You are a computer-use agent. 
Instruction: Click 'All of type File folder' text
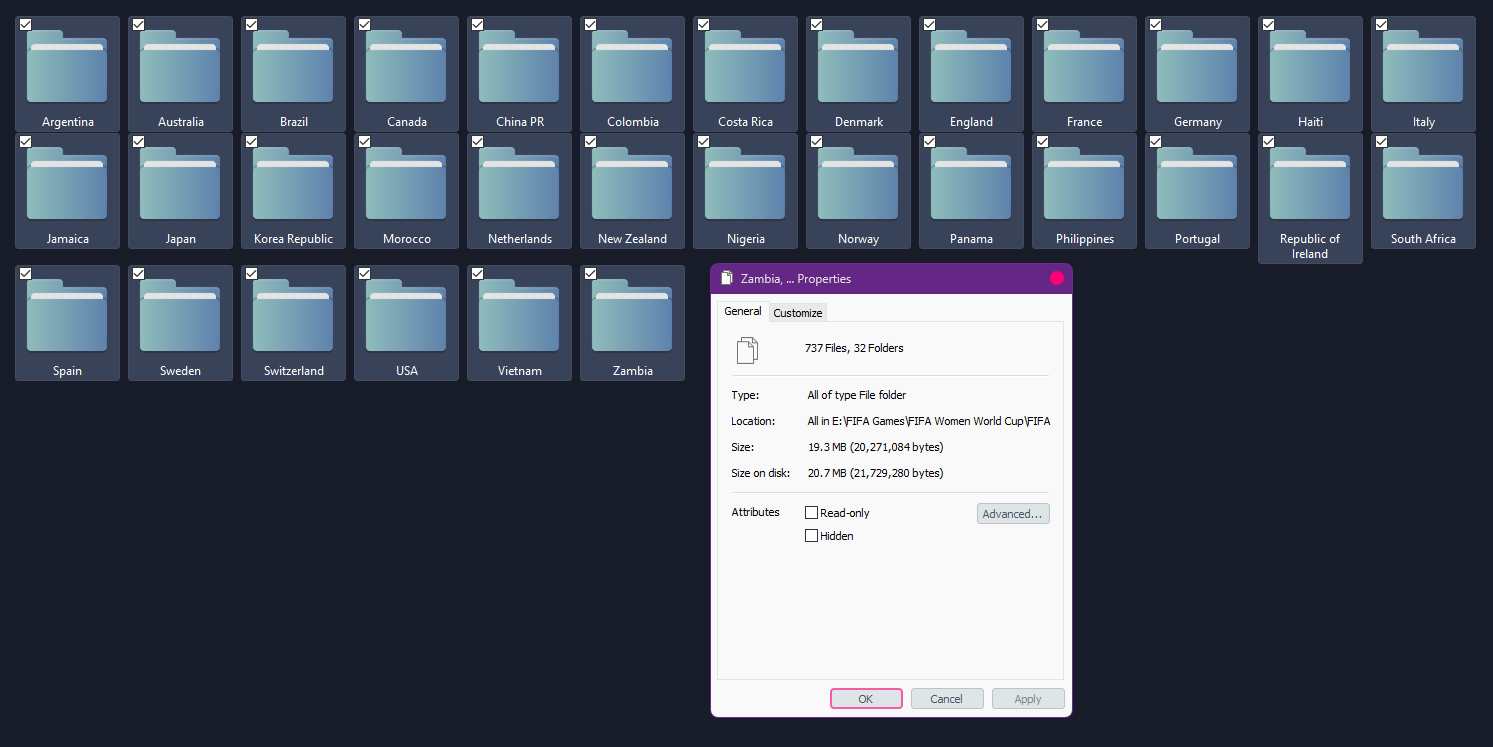point(857,395)
